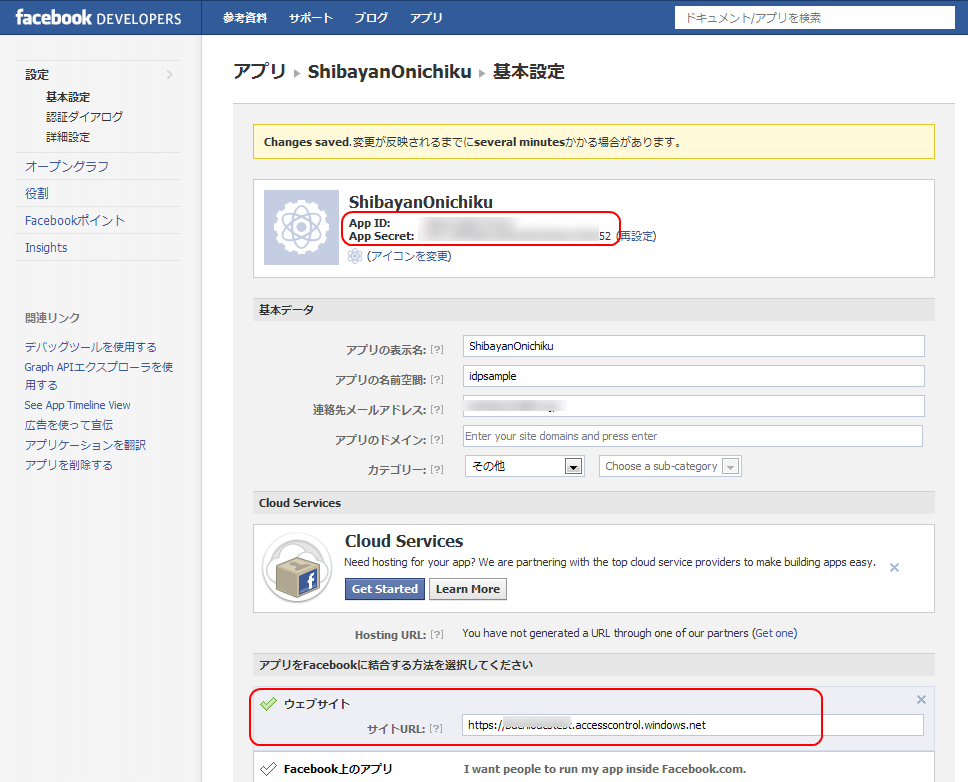Open the Graph APIエクスプローラ link

(99, 375)
